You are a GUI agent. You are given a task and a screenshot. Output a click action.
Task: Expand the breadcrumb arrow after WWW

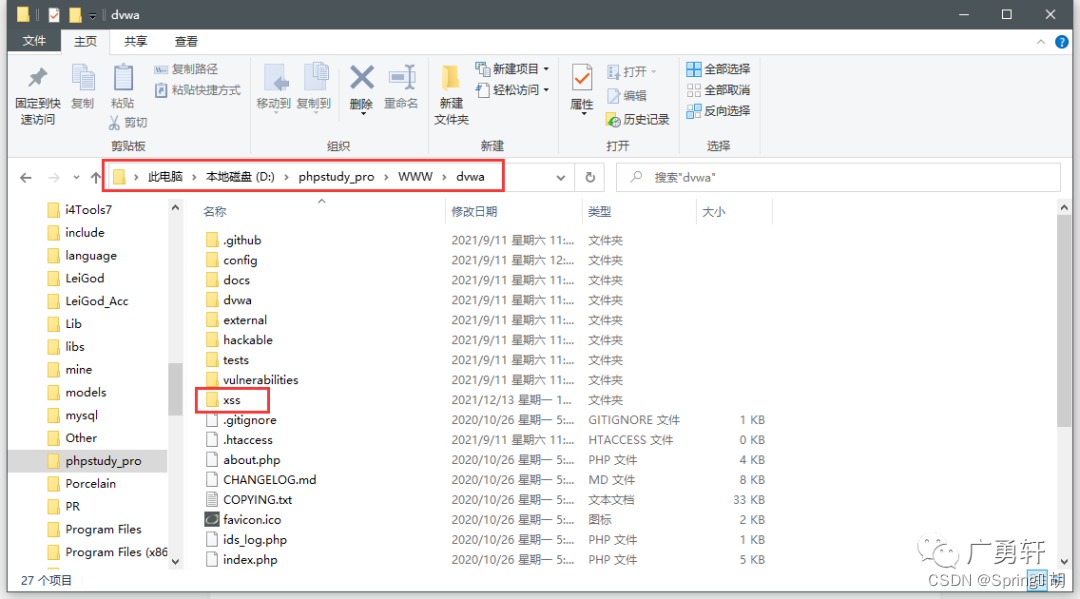point(444,177)
